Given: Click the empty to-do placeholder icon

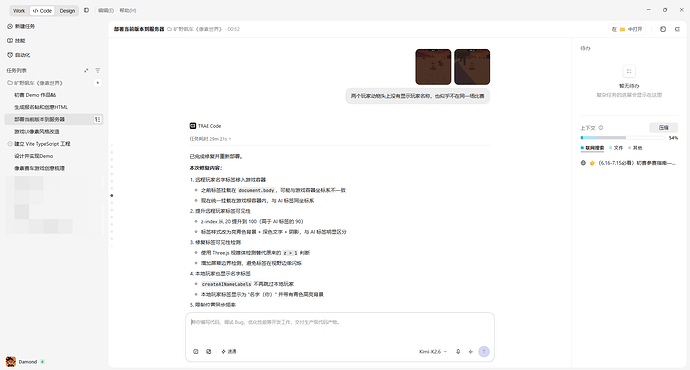Looking at the screenshot, I should pyautogui.click(x=629, y=71).
